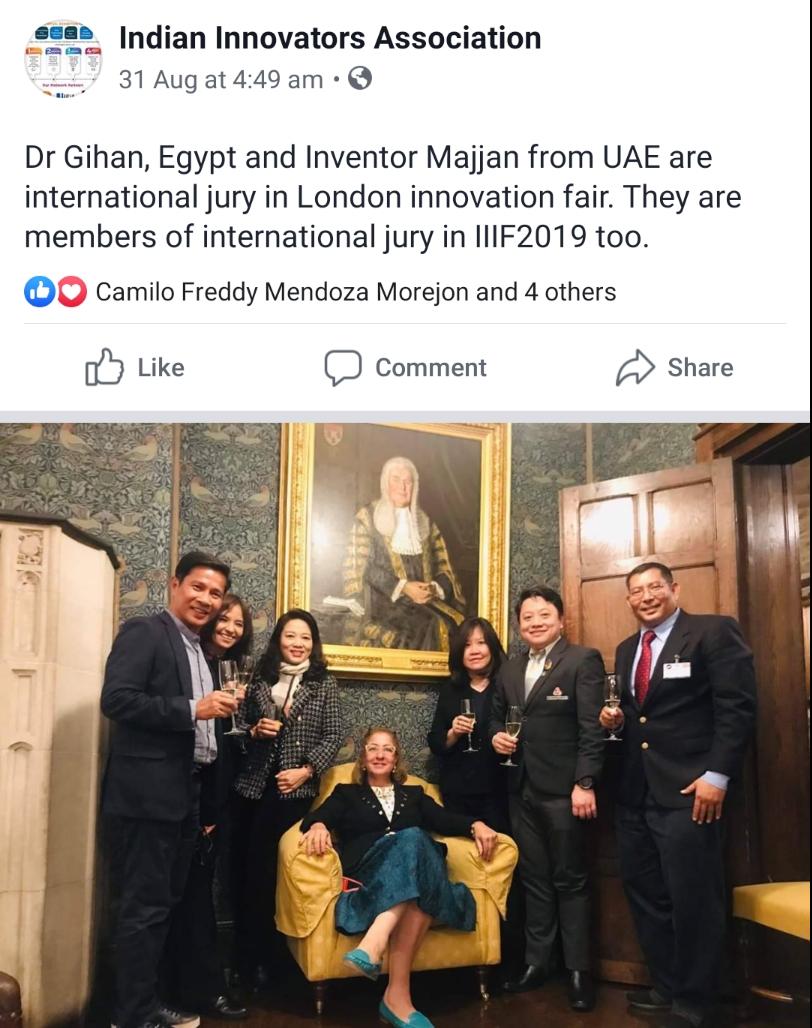Click the Indian Innovators Association page name
This screenshot has width=812, height=1028.
(x=330, y=38)
